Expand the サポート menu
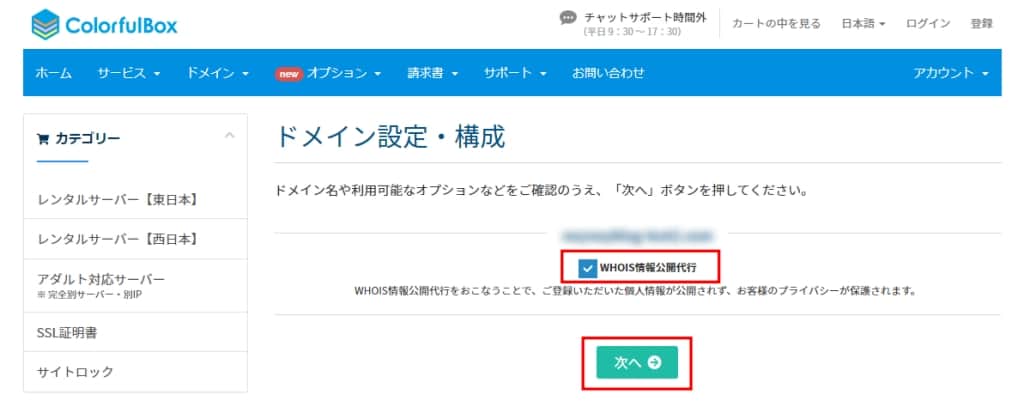 (x=515, y=73)
